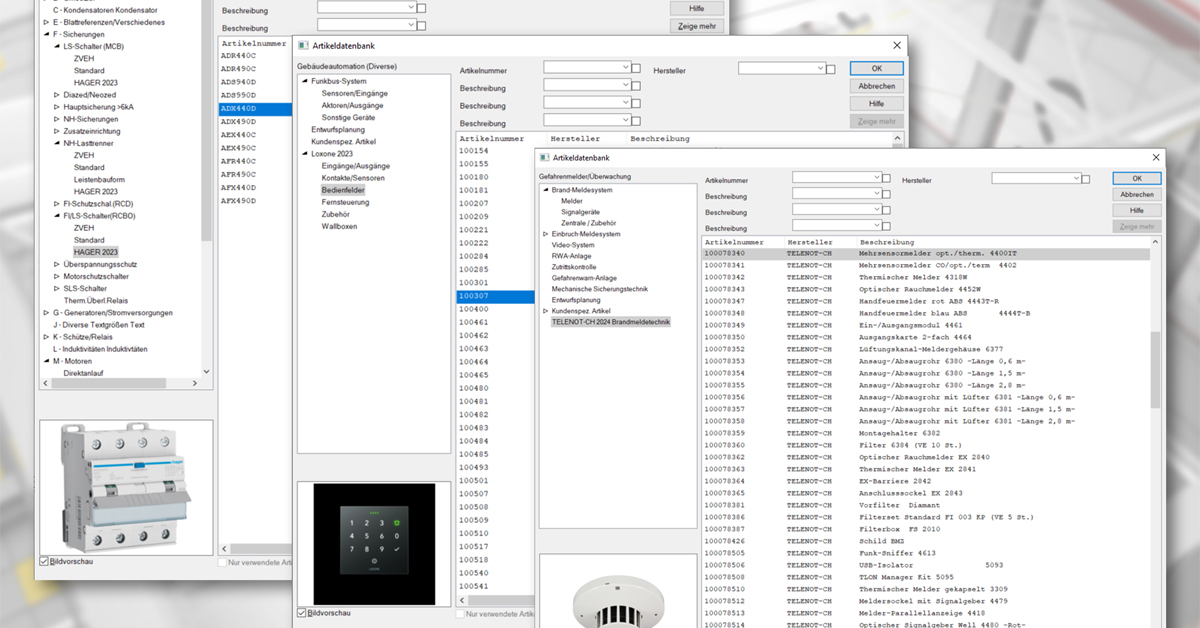Collapse the Loxone 2023 tree node

coord(304,154)
